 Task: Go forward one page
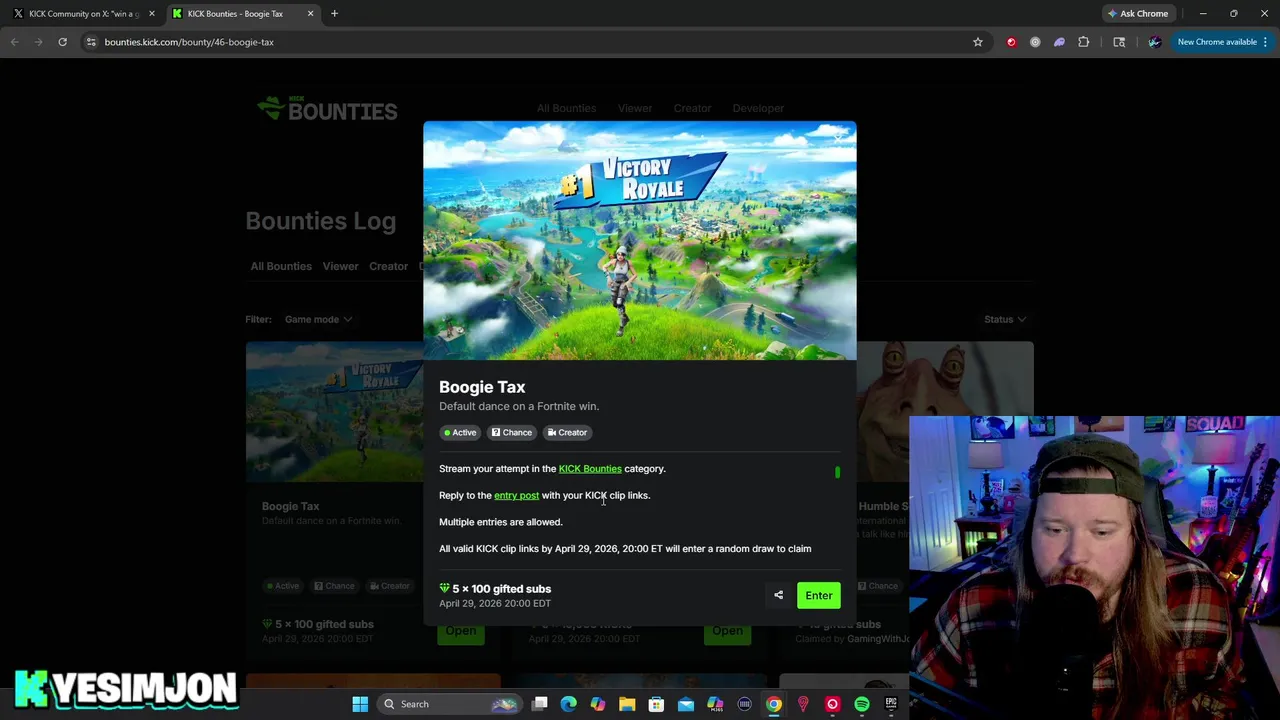(38, 42)
